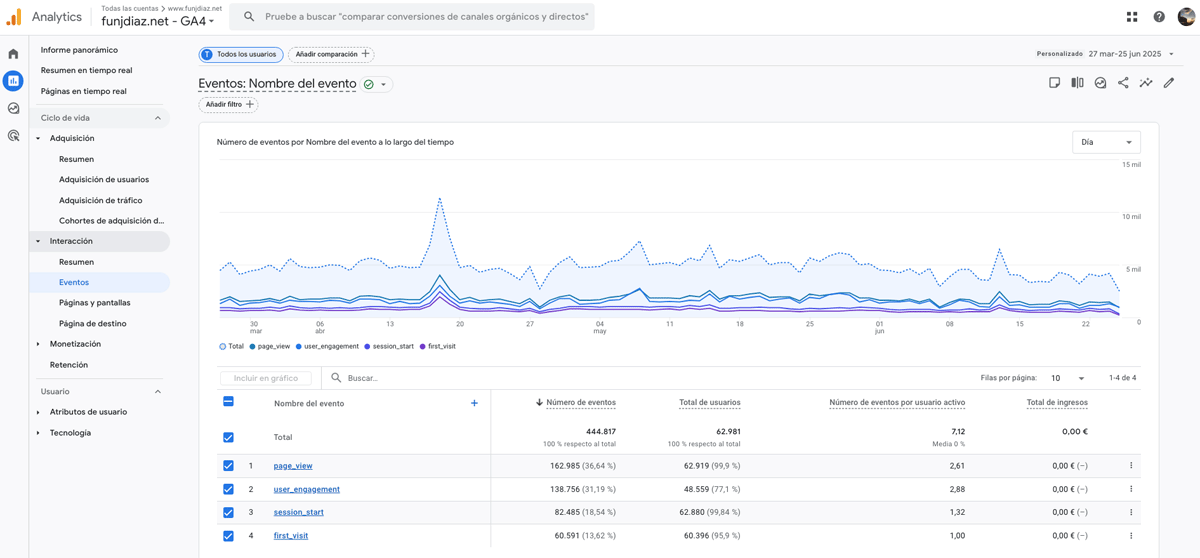Go to Home in left rail

13,54
